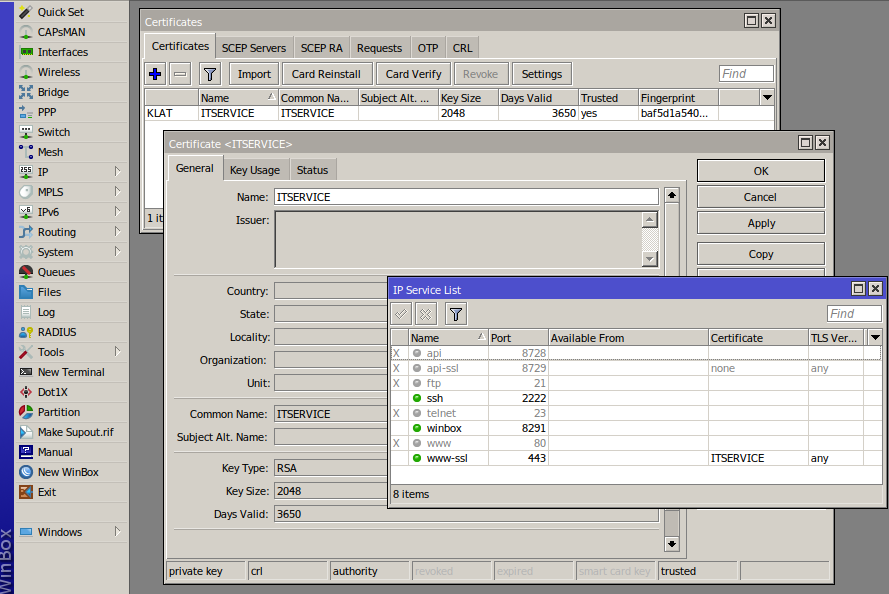Expand the IP submenu arrow
The image size is (889, 594).
tap(117, 172)
